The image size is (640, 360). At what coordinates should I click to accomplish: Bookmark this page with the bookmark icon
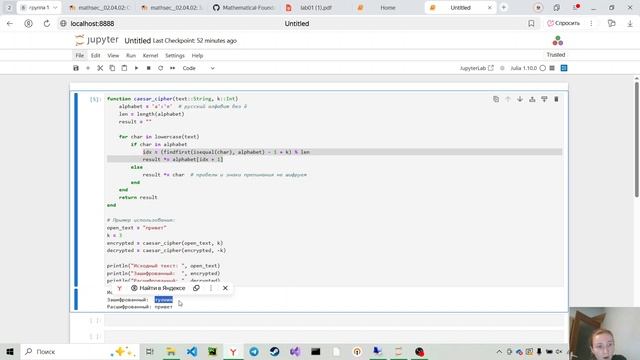click(x=531, y=24)
